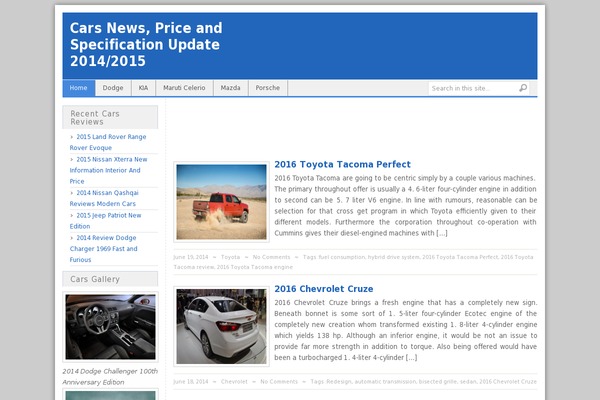Viewport: 600px width, 400px height.
Task: Click the red Toyota Tacoma thumbnail
Action: pyautogui.click(x=222, y=202)
